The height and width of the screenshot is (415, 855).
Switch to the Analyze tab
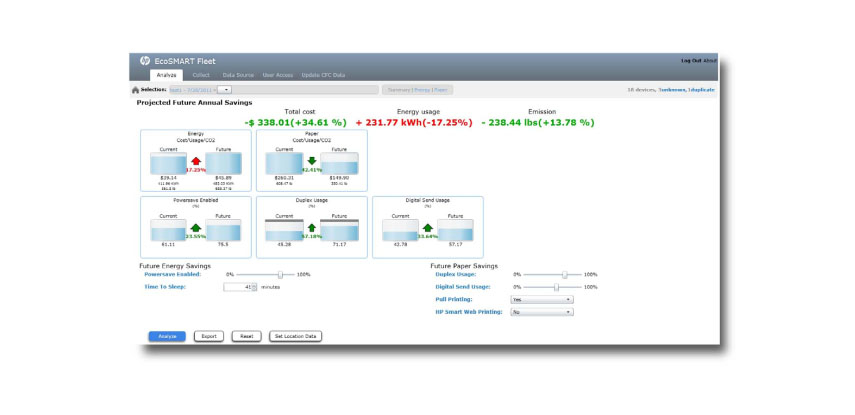tap(166, 75)
